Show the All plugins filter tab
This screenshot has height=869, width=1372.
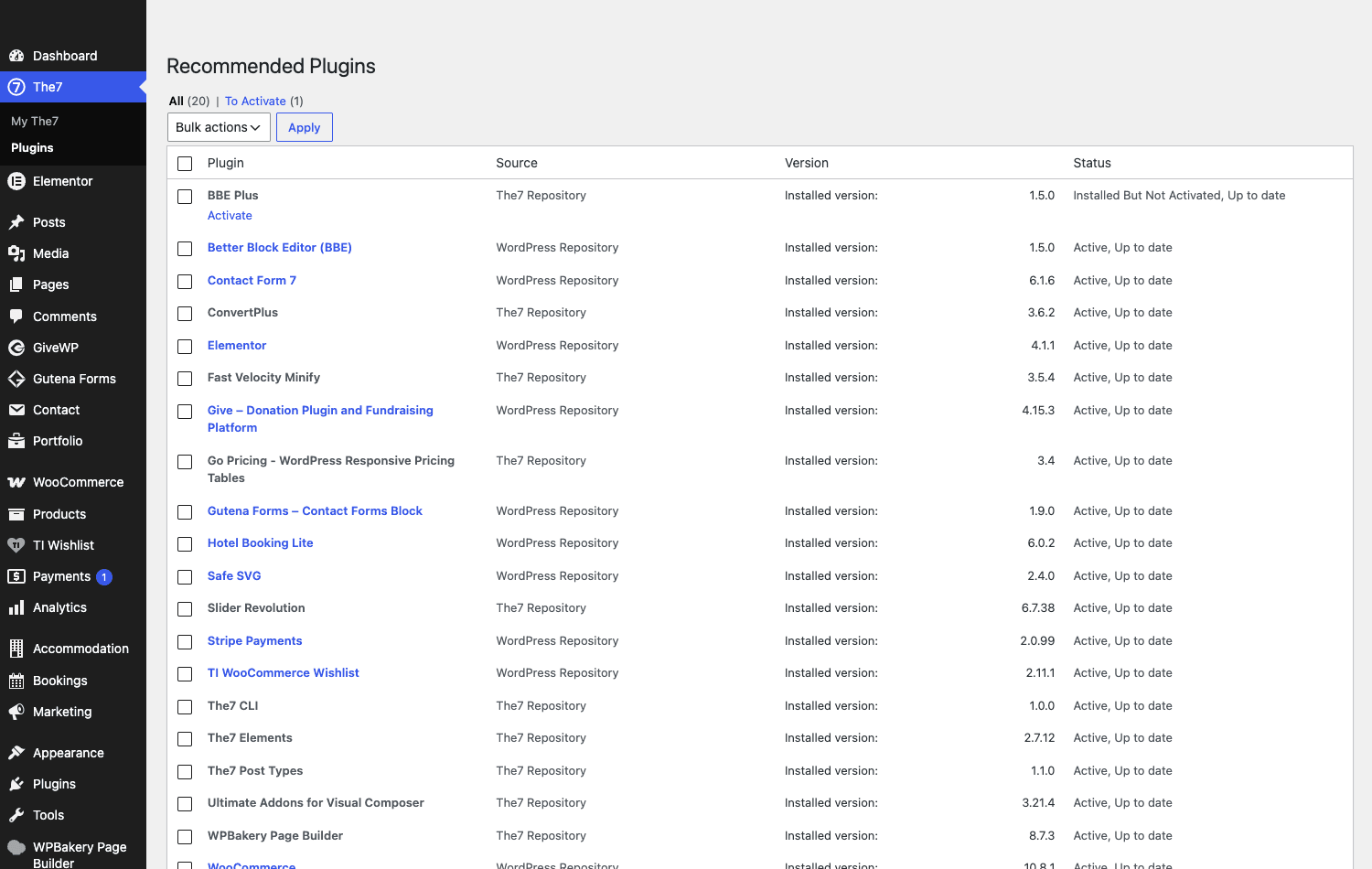177,101
